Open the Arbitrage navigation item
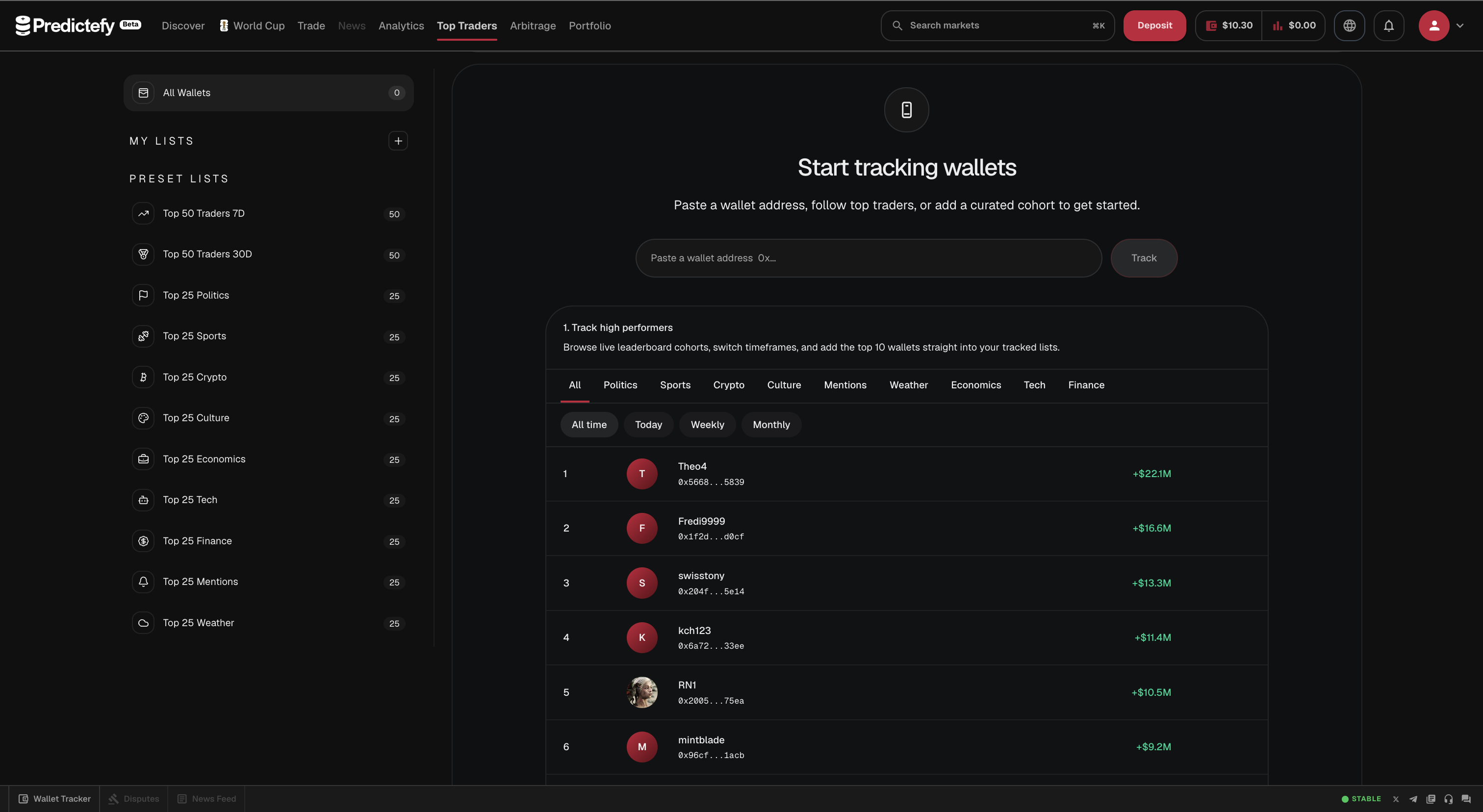 coord(533,26)
